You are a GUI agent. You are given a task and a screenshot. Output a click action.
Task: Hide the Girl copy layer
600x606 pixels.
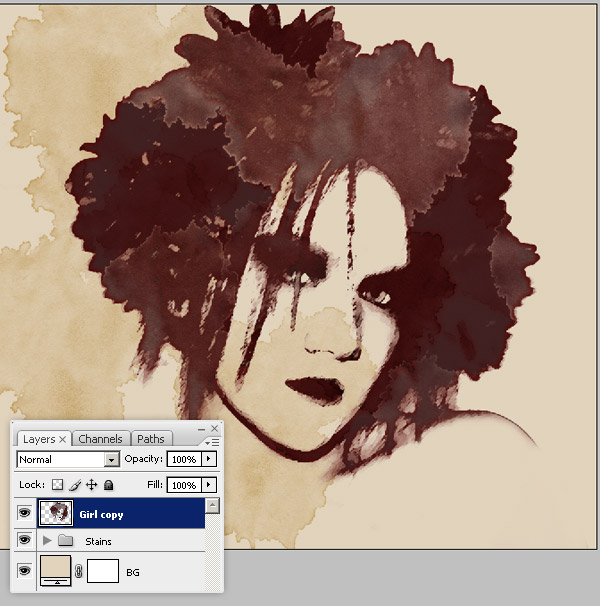(x=24, y=513)
